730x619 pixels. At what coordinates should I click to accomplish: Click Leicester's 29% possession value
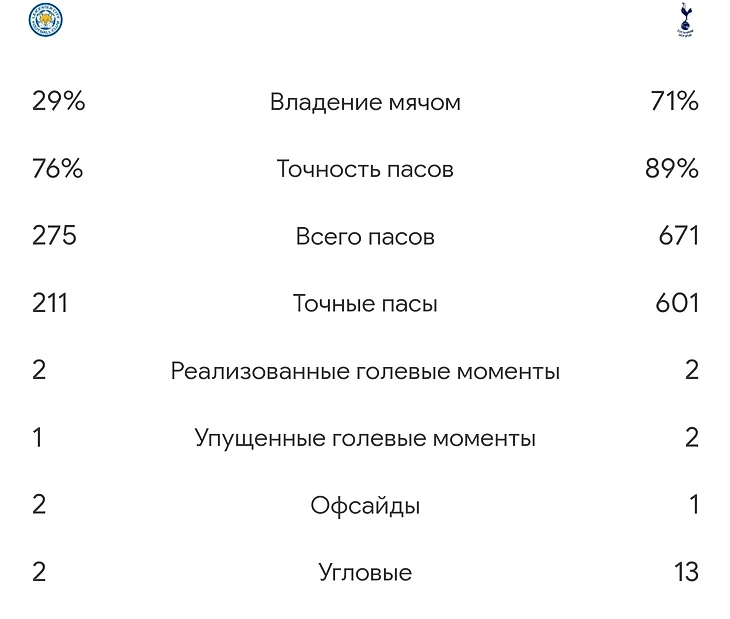pyautogui.click(x=59, y=101)
